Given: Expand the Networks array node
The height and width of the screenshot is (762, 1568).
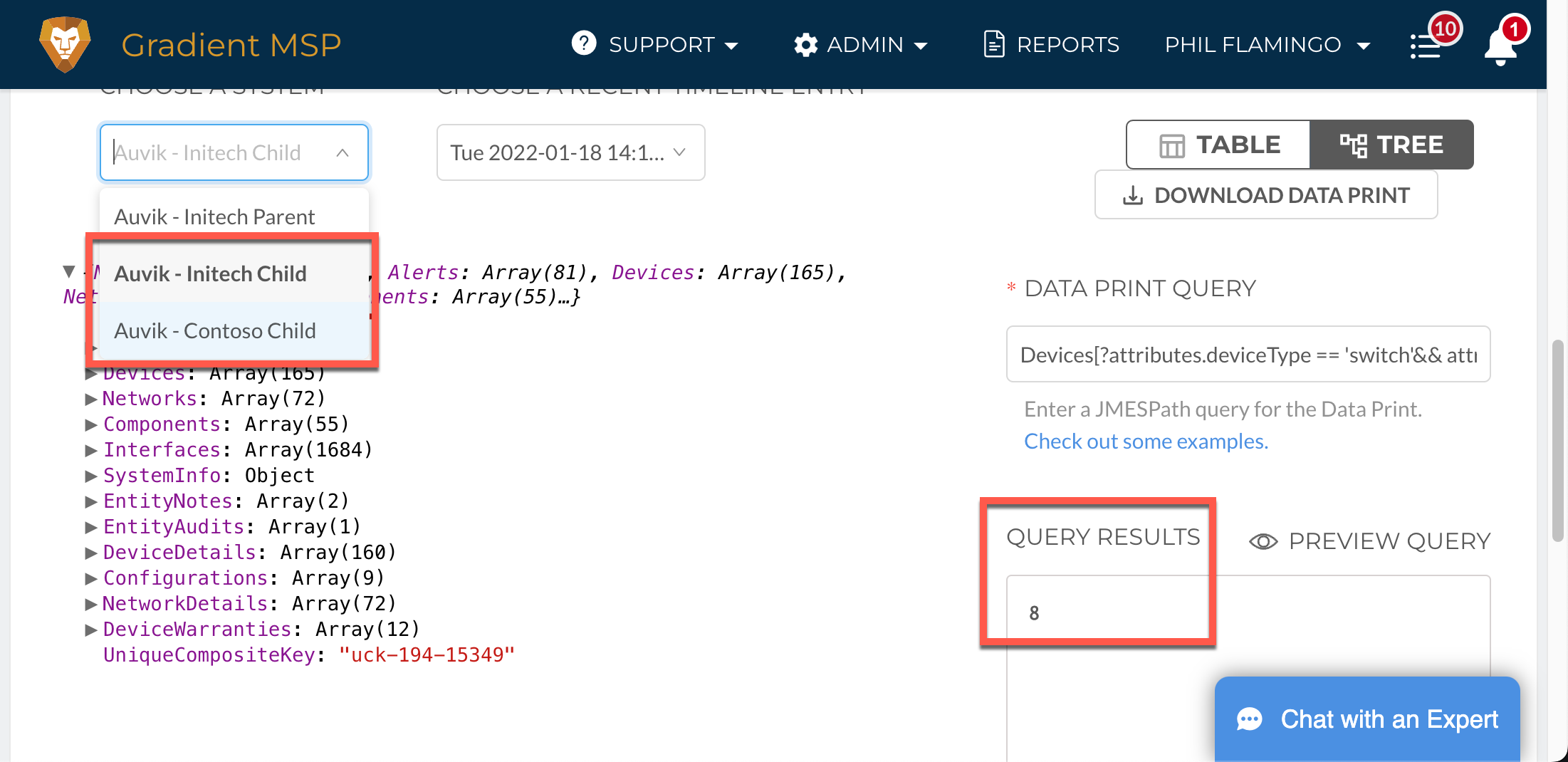Looking at the screenshot, I should point(91,399).
